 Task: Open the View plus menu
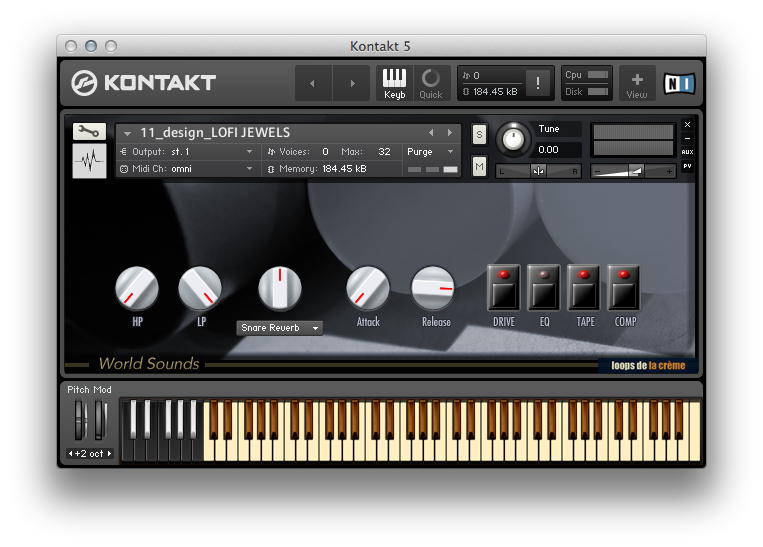637,83
